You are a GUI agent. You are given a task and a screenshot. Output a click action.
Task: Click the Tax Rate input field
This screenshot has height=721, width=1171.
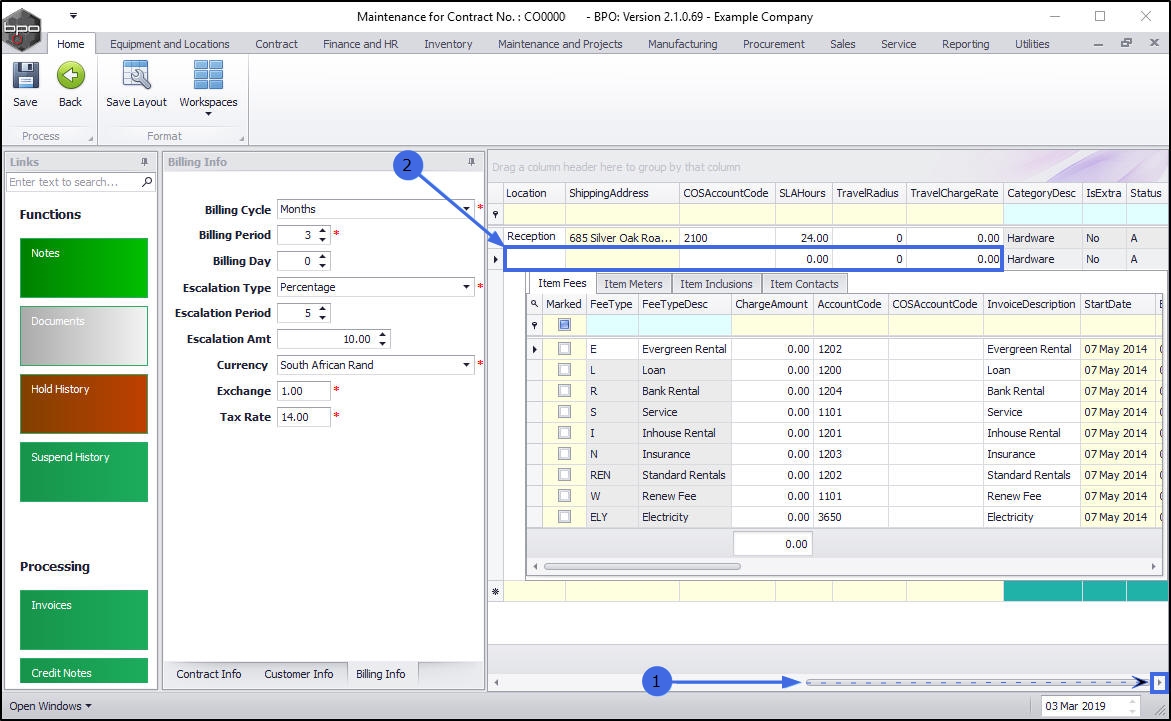303,417
